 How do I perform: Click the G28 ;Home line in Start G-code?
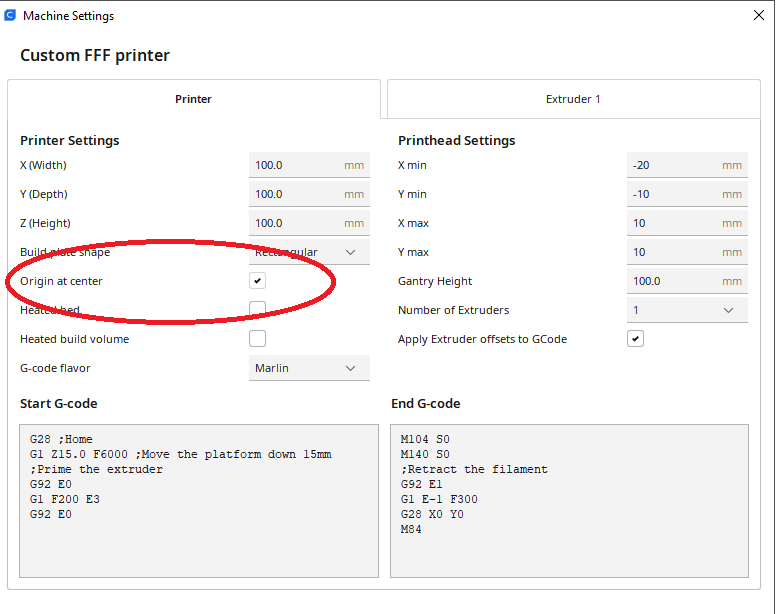pos(61,439)
